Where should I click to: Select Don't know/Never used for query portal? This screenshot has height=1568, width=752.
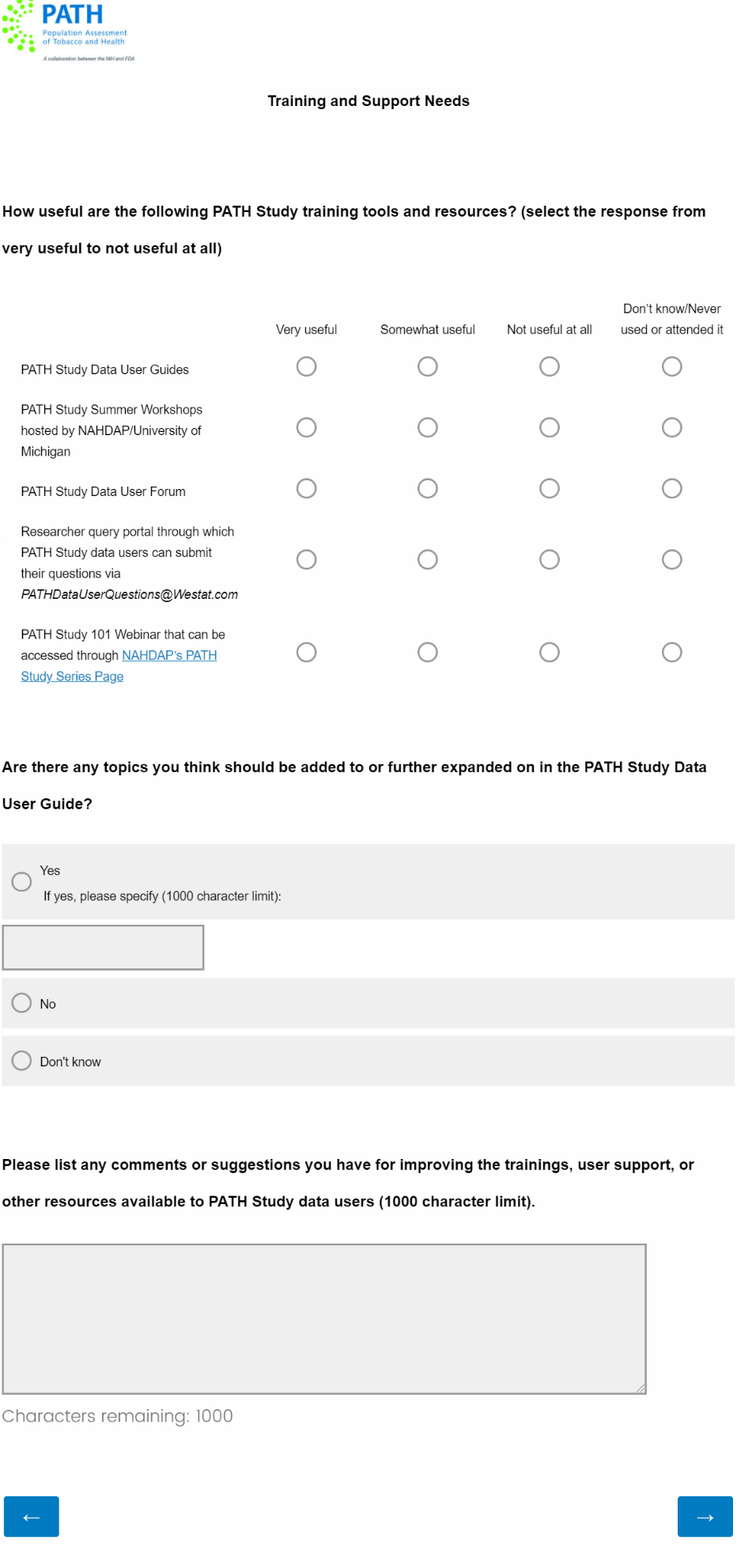coord(672,559)
